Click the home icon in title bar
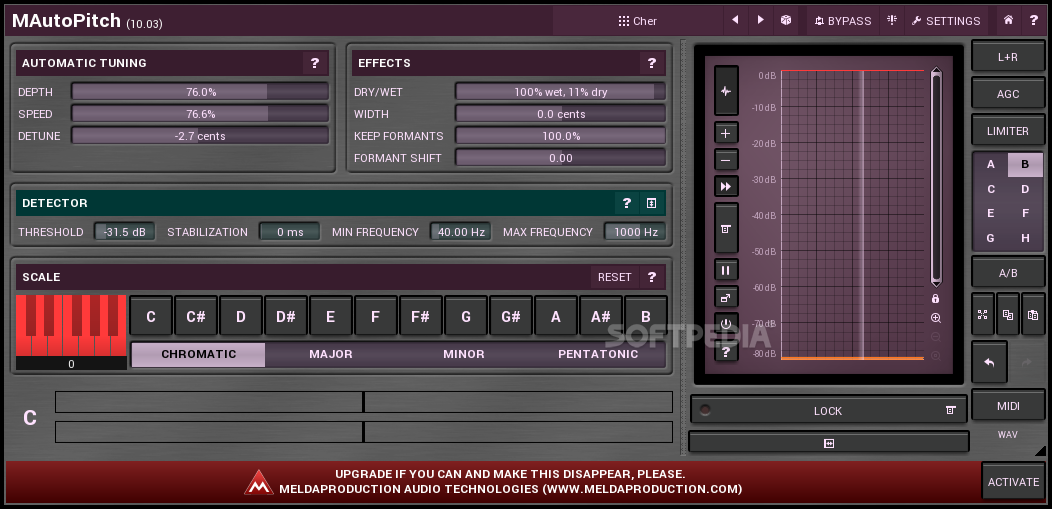This screenshot has width=1052, height=509. (x=1008, y=21)
